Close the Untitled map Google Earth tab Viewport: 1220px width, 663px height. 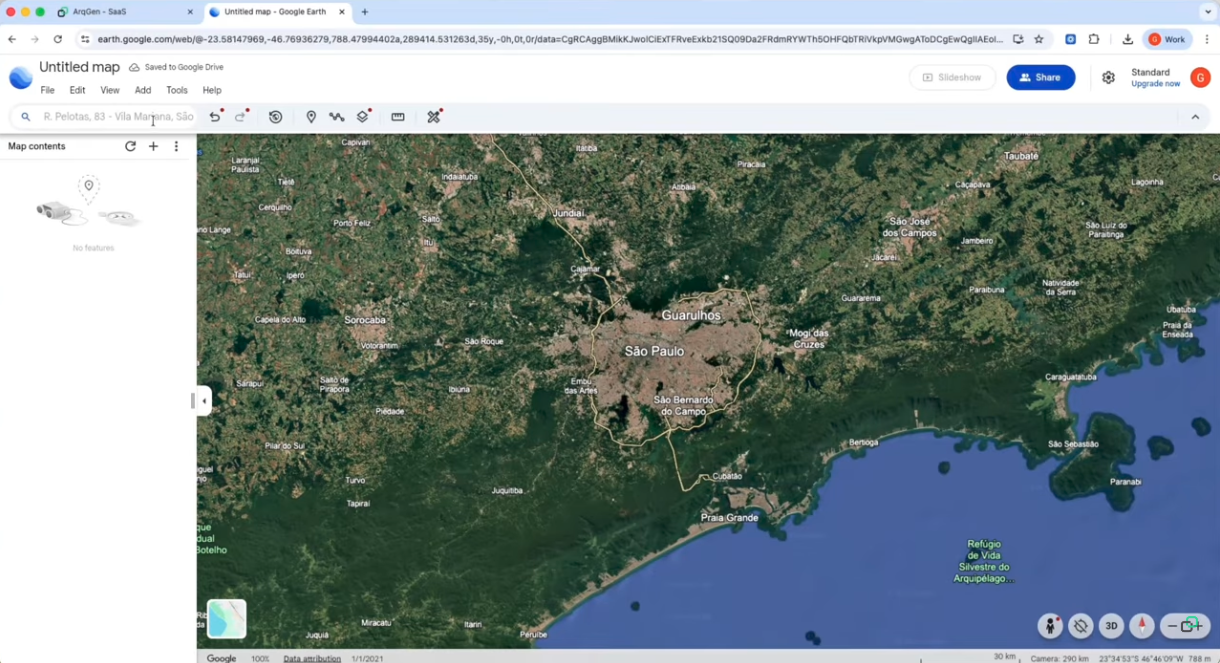(x=342, y=12)
